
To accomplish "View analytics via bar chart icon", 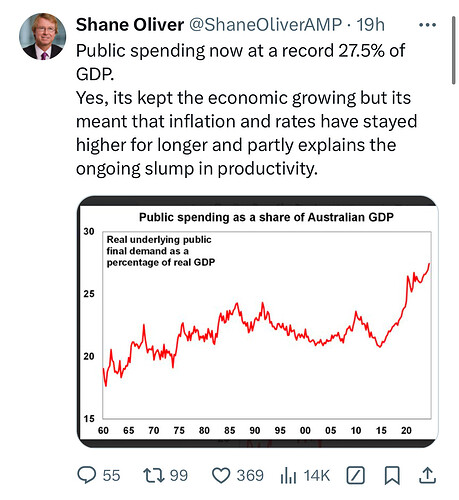I will coord(288,475).
